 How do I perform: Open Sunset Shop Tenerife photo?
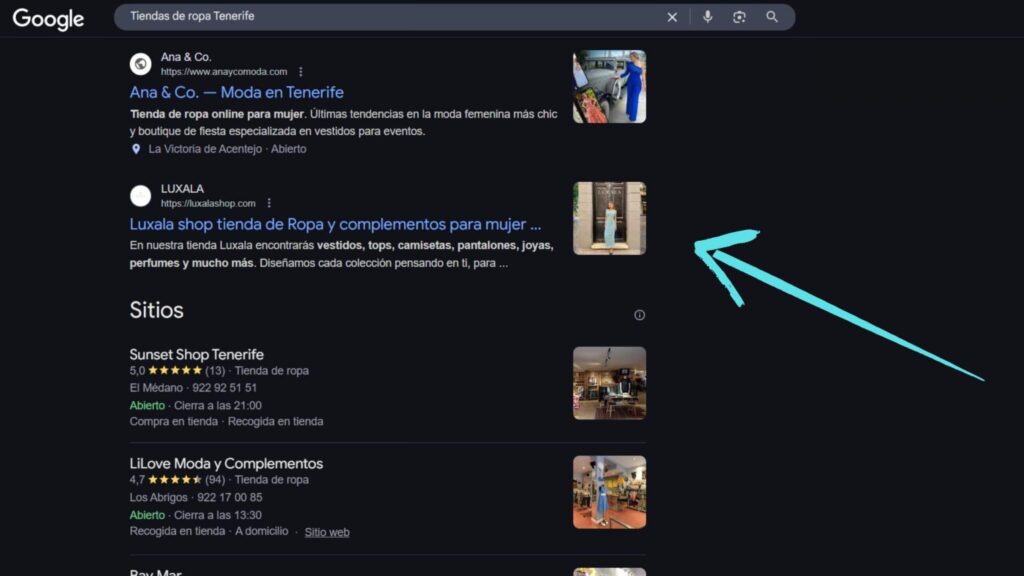609,383
